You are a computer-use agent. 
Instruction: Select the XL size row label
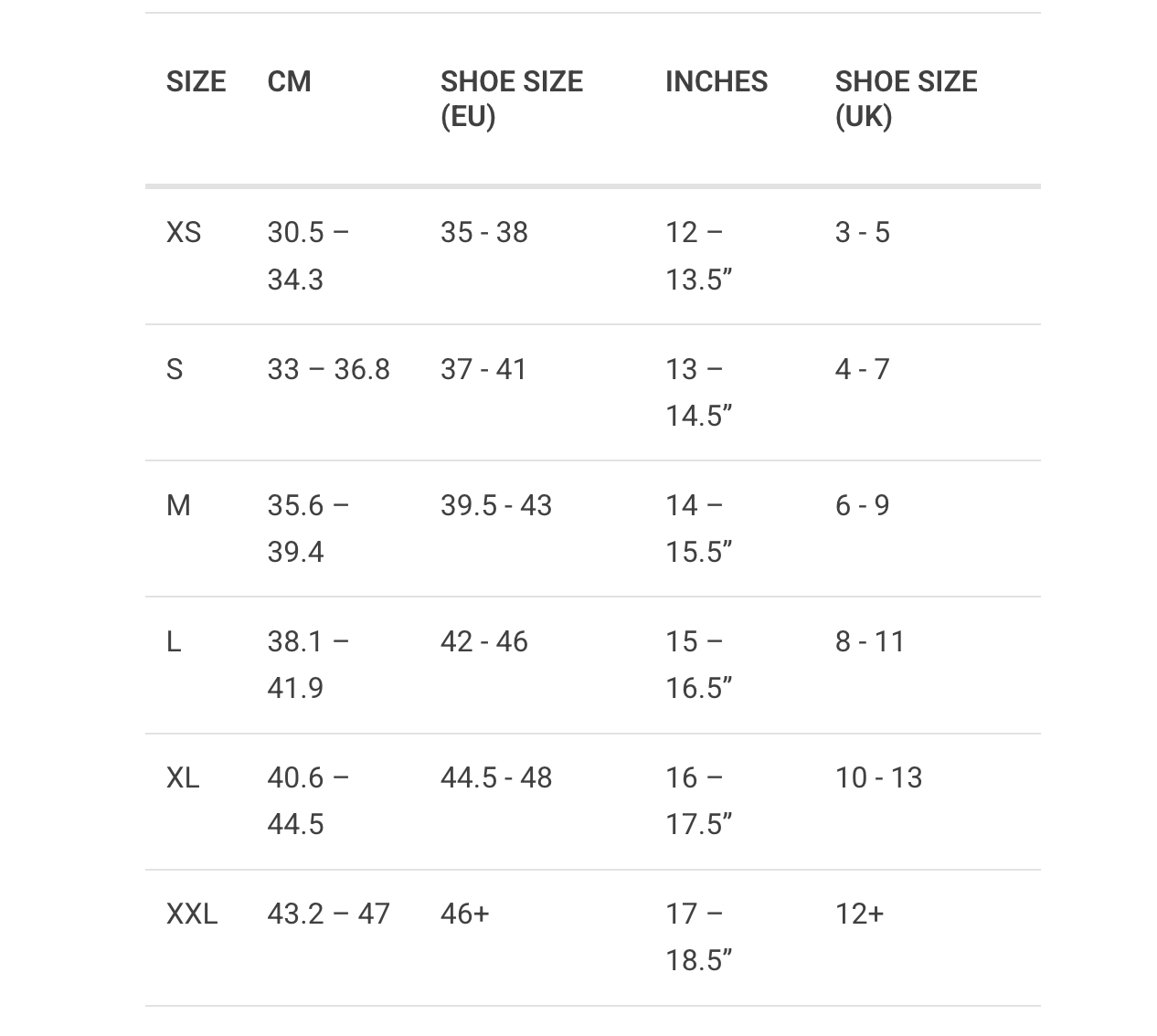point(182,777)
